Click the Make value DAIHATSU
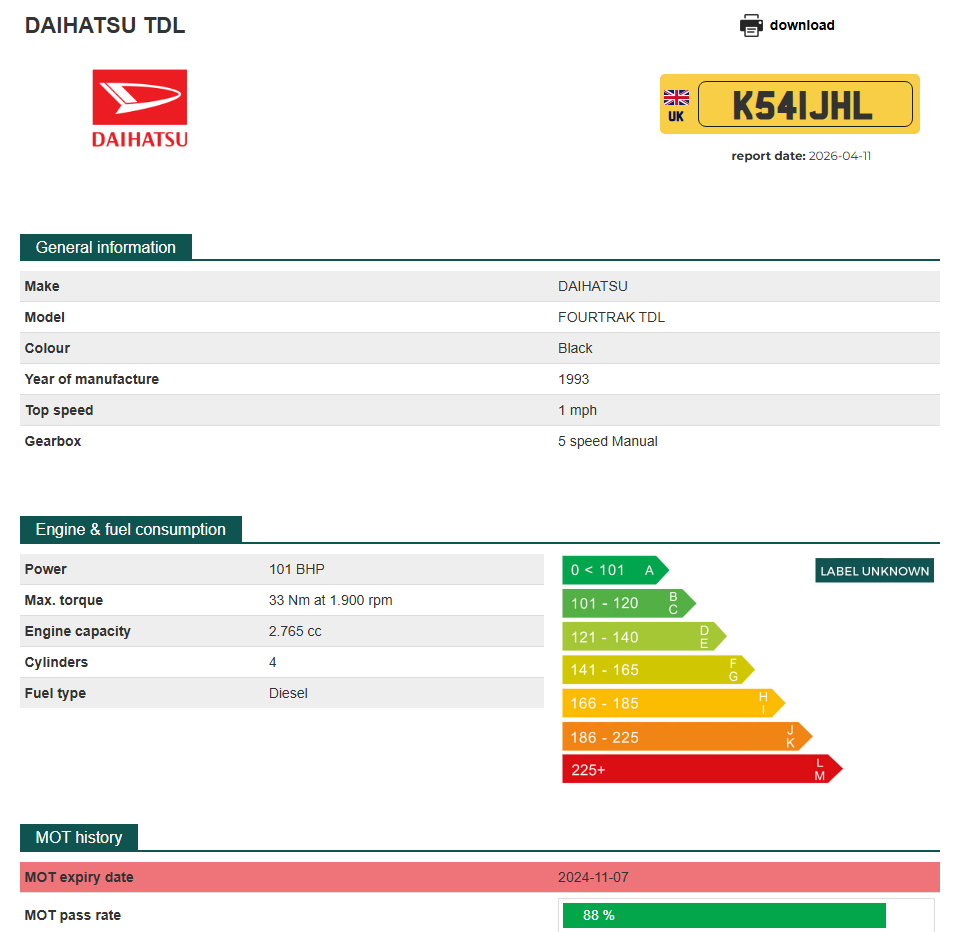Image resolution: width=955 pixels, height=932 pixels. [593, 286]
